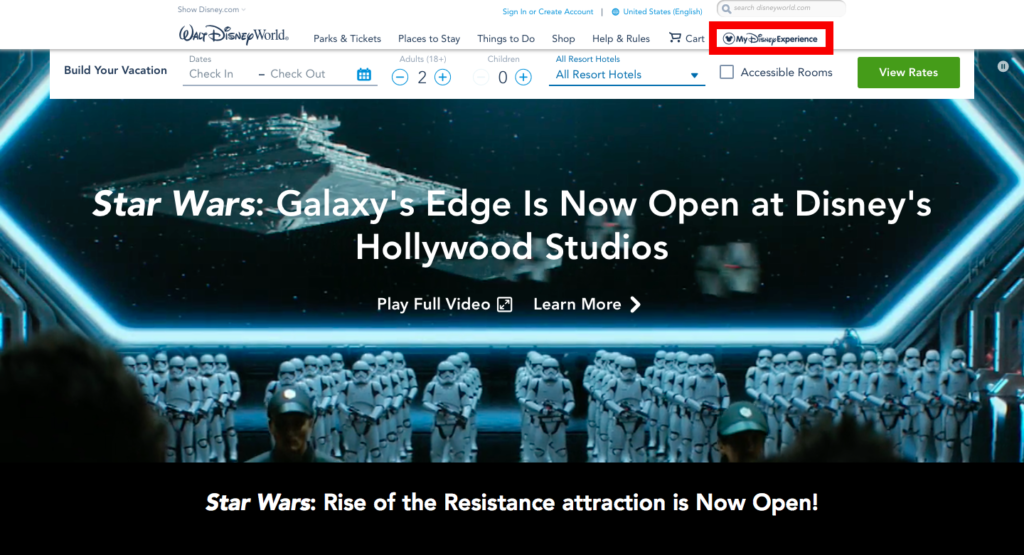This screenshot has width=1024, height=555.
Task: Open the shopping Cart icon
Action: (x=674, y=38)
